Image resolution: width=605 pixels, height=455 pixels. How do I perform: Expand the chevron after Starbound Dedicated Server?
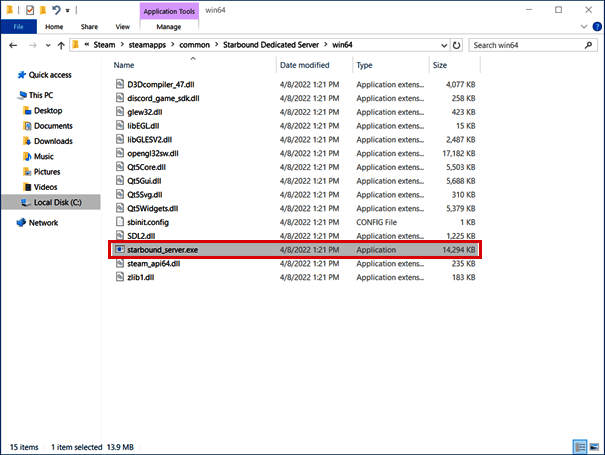point(326,45)
